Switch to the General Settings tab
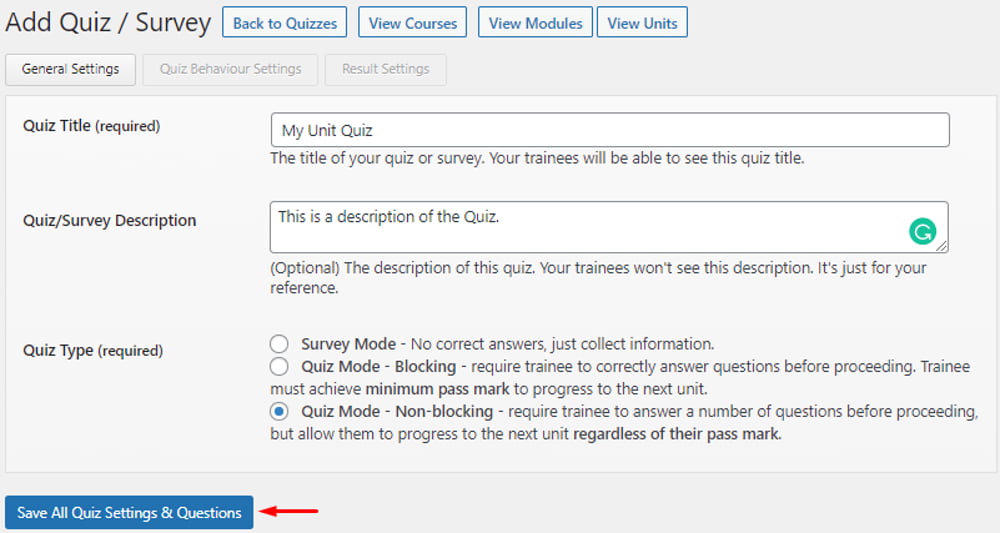1000x533 pixels. click(x=70, y=69)
